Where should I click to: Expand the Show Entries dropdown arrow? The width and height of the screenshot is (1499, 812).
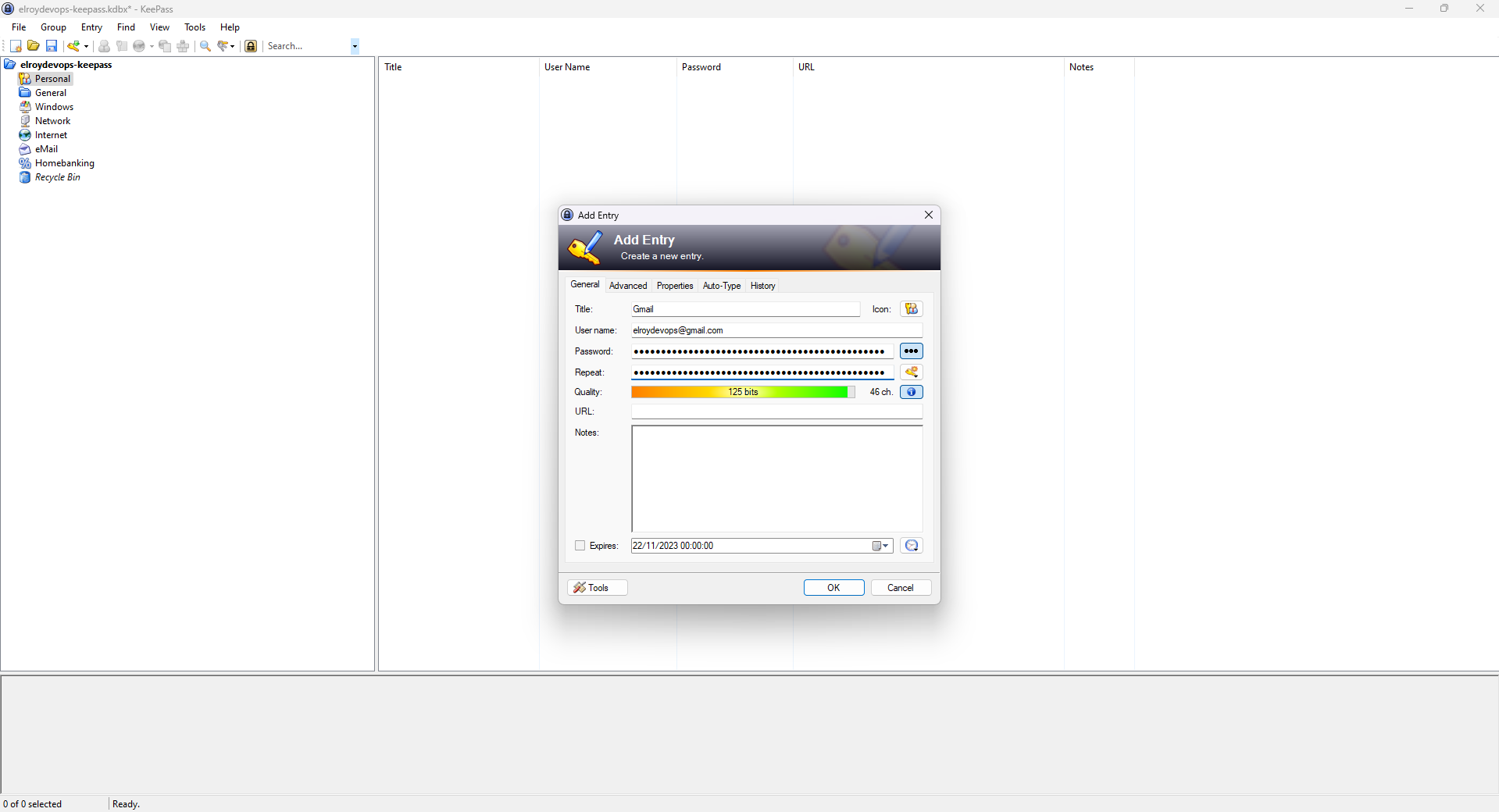tap(233, 46)
